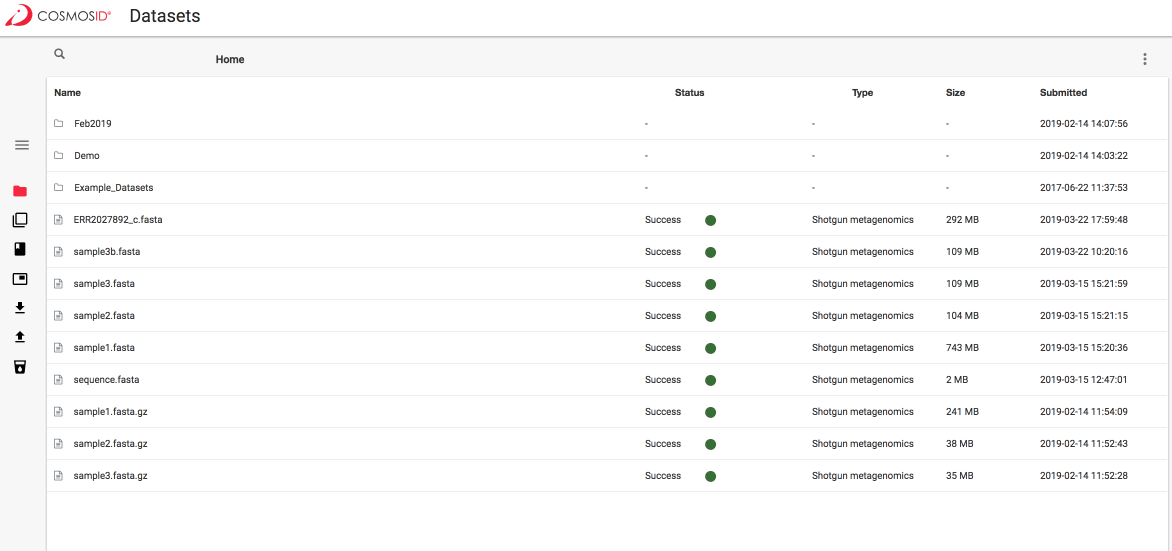Click folder icon of Feb2019 row
Viewport: 1172px width, 551px height.
coord(58,123)
